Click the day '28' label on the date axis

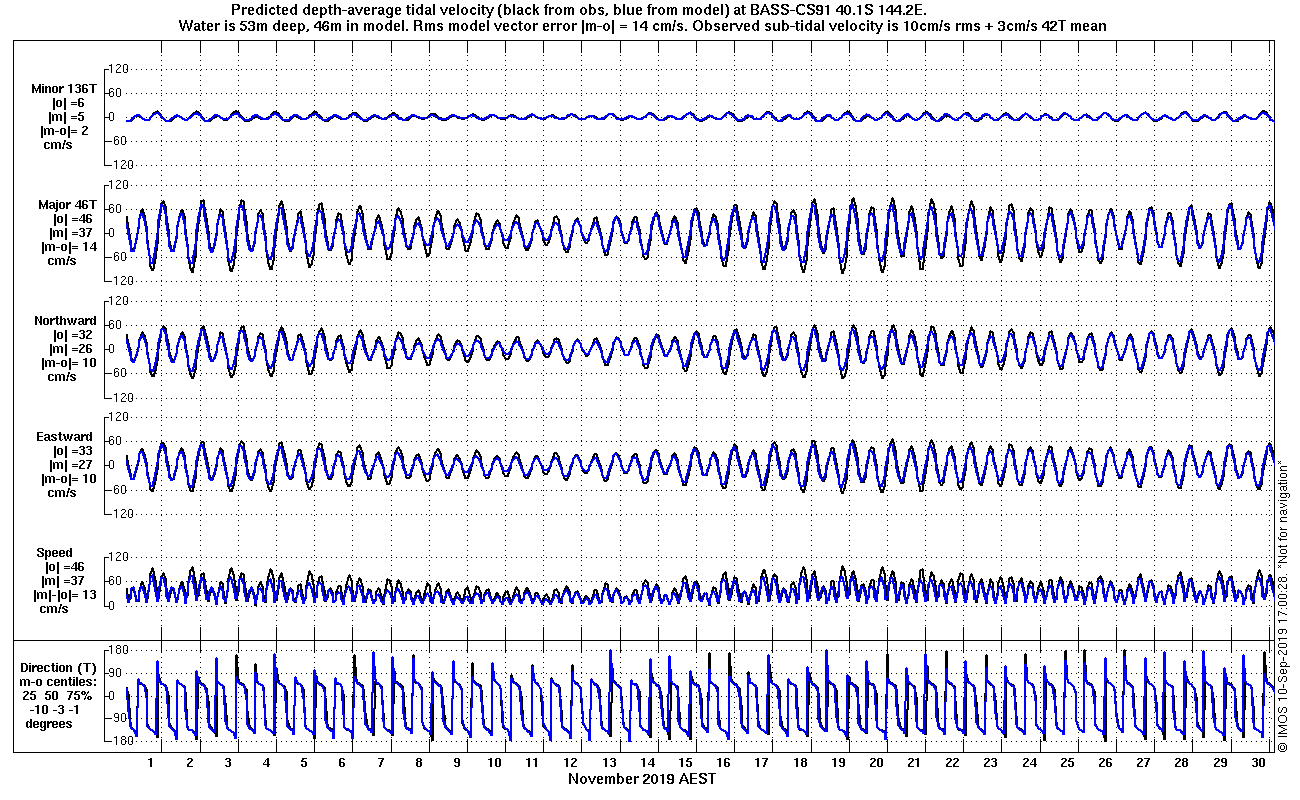coord(1182,763)
